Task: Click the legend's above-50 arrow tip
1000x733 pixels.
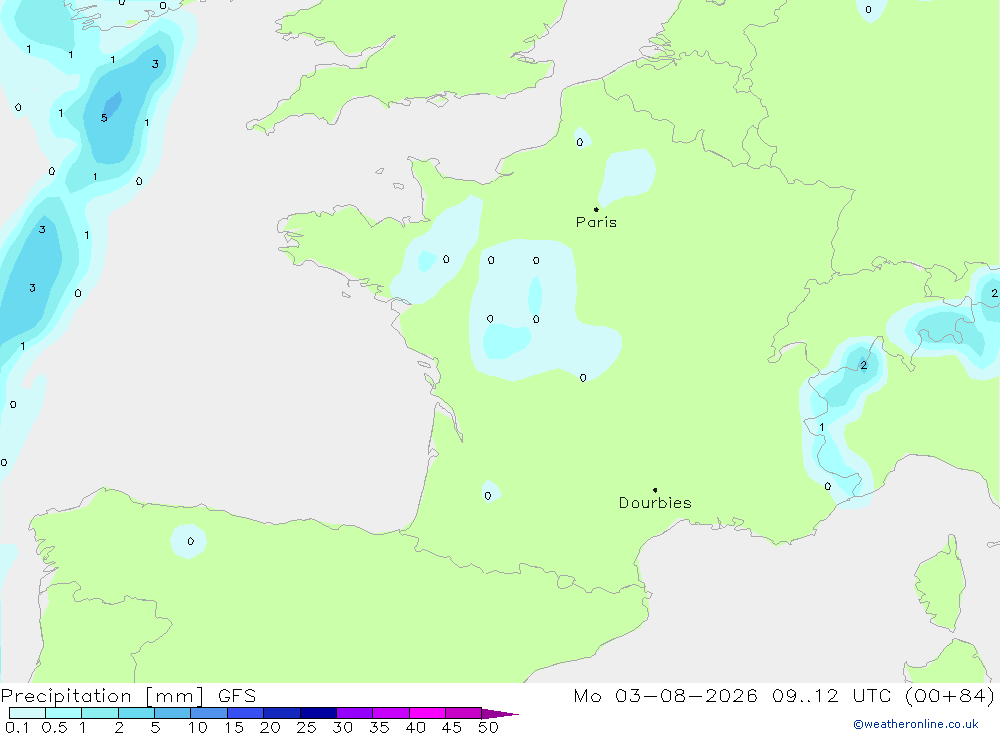Action: (501, 713)
